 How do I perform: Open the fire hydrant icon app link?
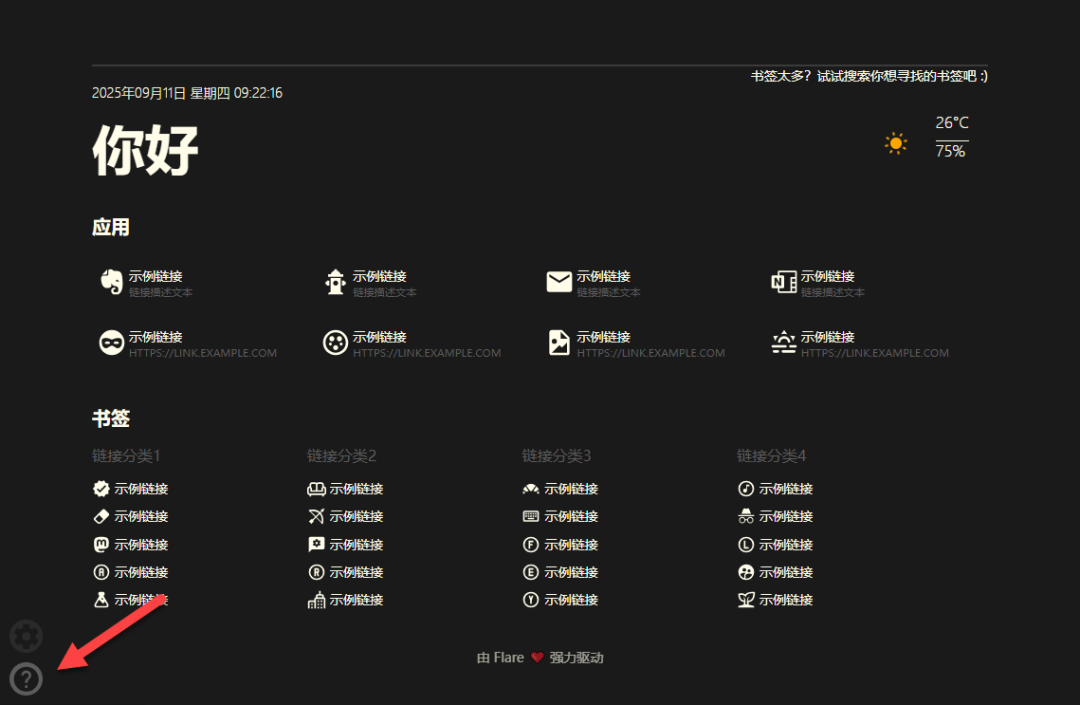371,283
